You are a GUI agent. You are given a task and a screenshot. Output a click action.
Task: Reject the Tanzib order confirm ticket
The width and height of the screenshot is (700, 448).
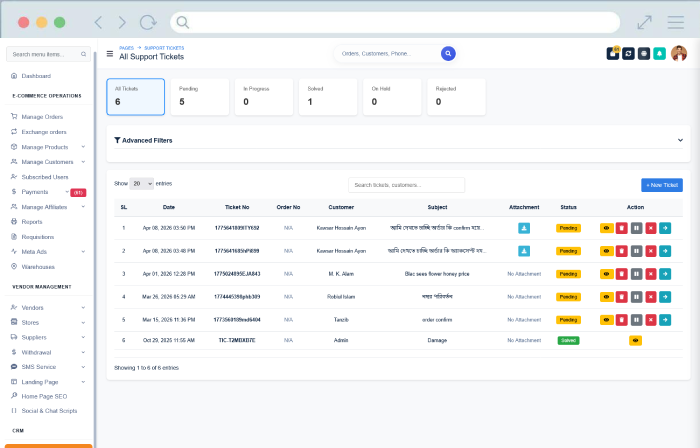pyautogui.click(x=650, y=319)
